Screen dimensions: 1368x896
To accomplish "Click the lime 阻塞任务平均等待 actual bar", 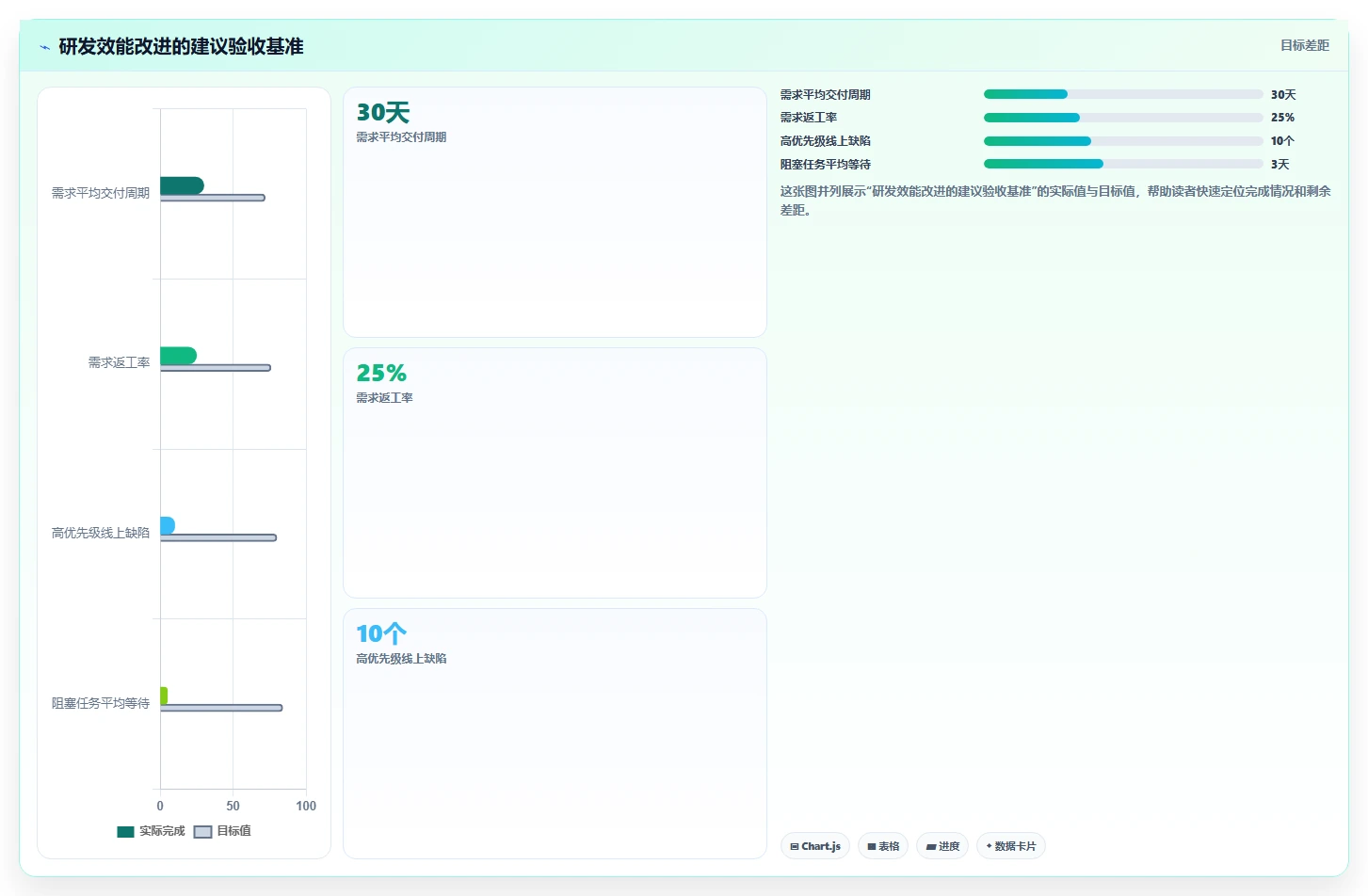I will pyautogui.click(x=164, y=696).
